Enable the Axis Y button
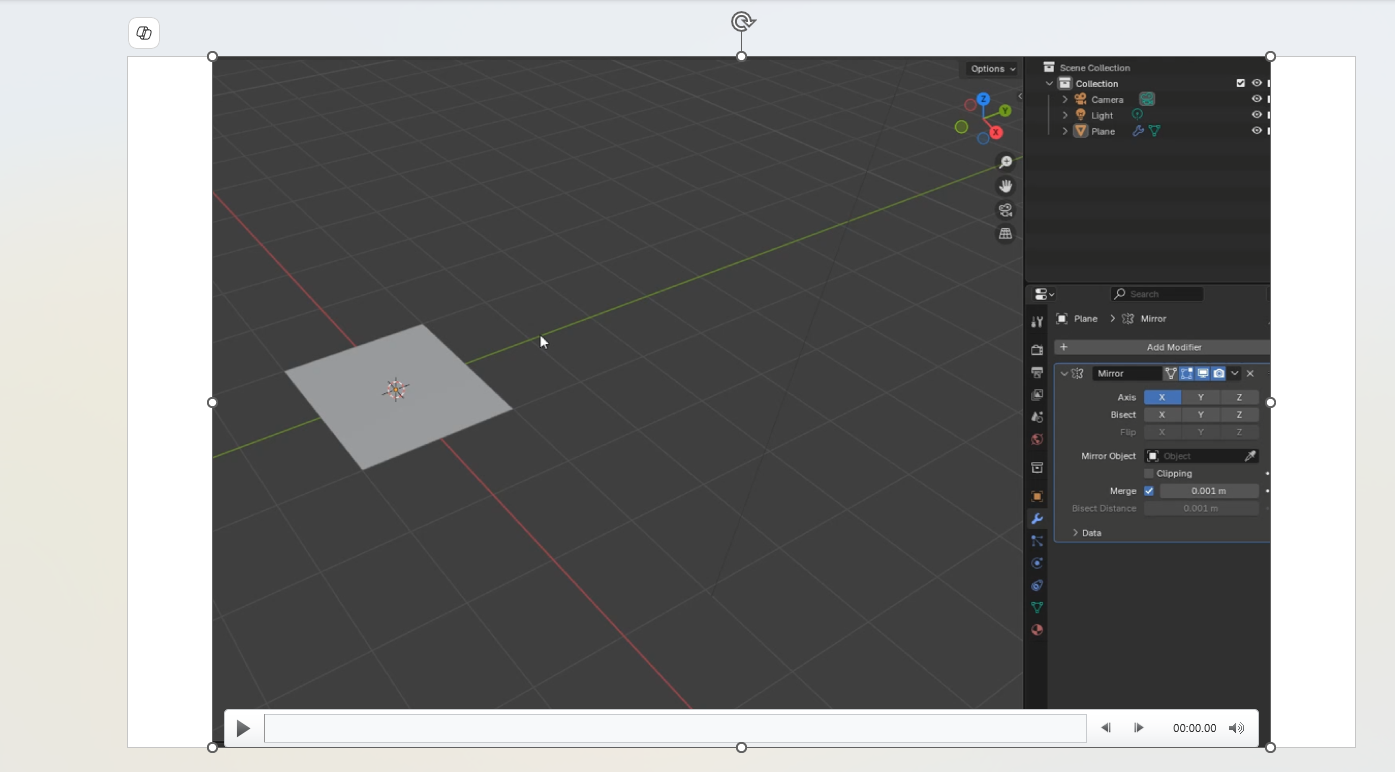The height and width of the screenshot is (772, 1395). (x=1201, y=397)
